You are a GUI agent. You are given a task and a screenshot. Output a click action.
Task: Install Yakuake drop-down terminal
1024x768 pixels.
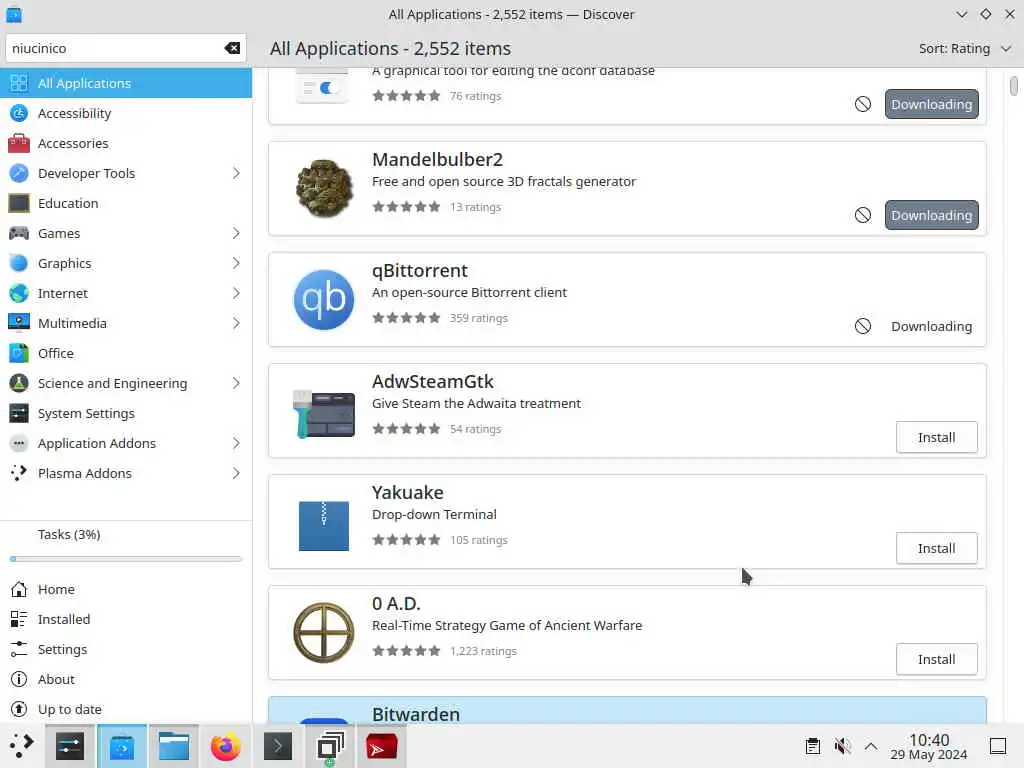(936, 549)
